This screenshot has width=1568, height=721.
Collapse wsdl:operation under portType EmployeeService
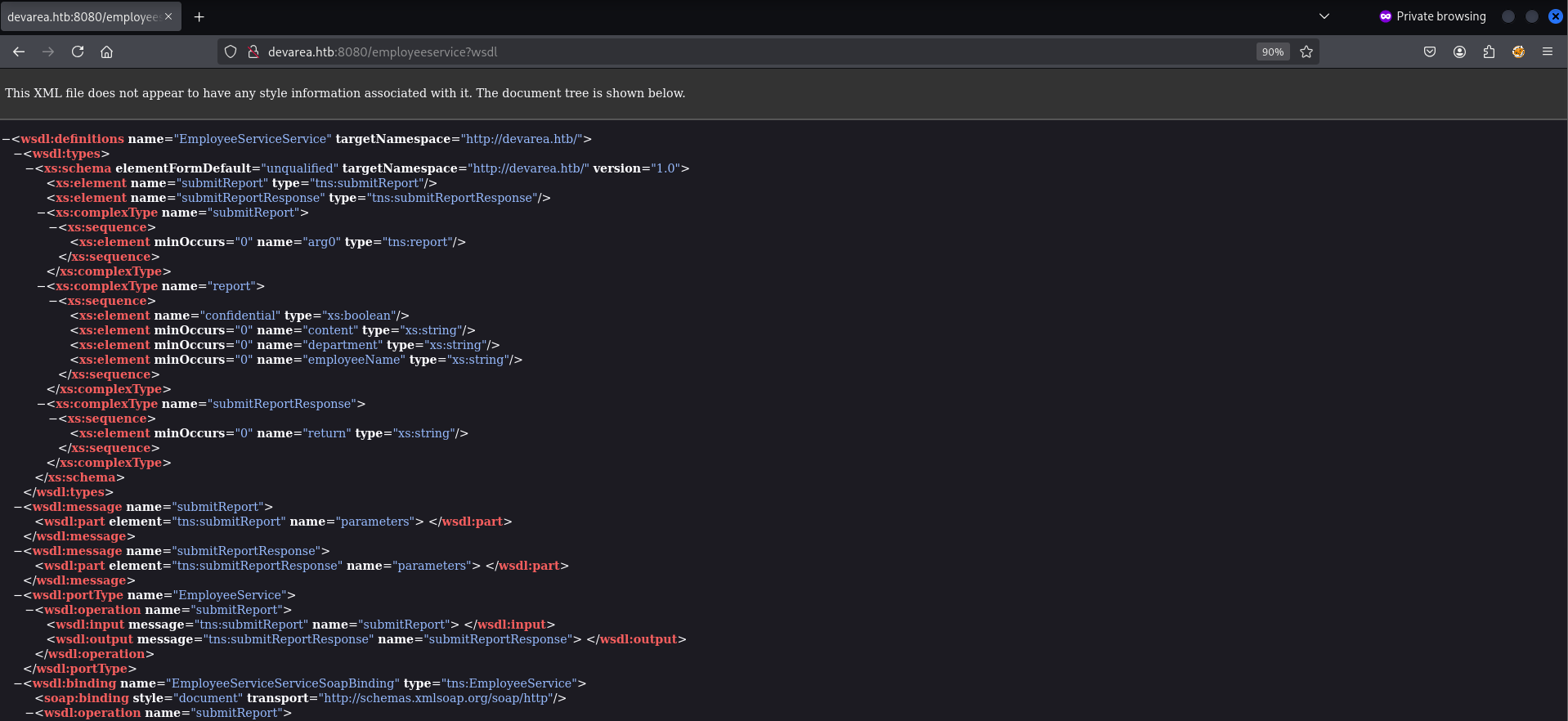[29, 610]
